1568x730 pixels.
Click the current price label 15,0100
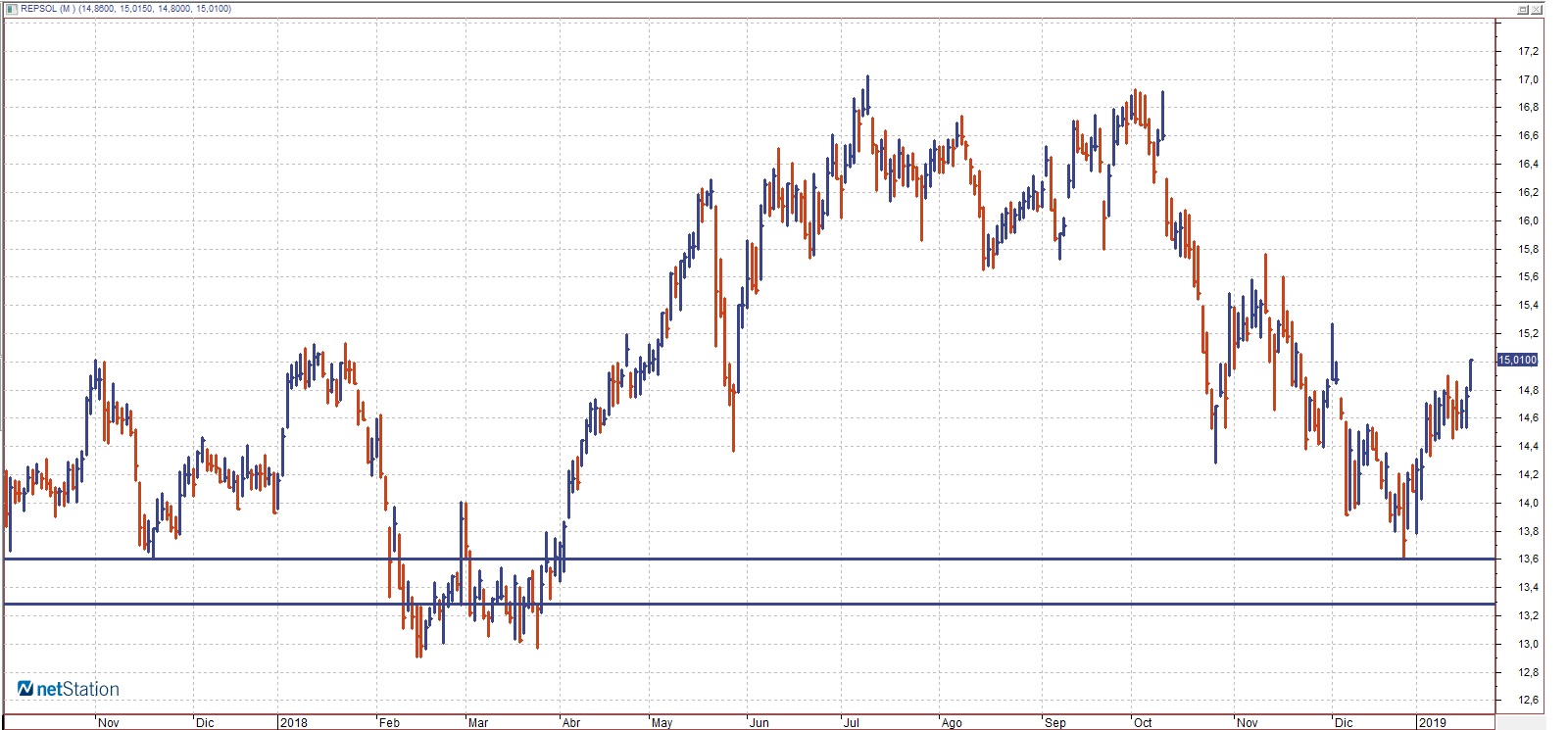[x=1517, y=360]
